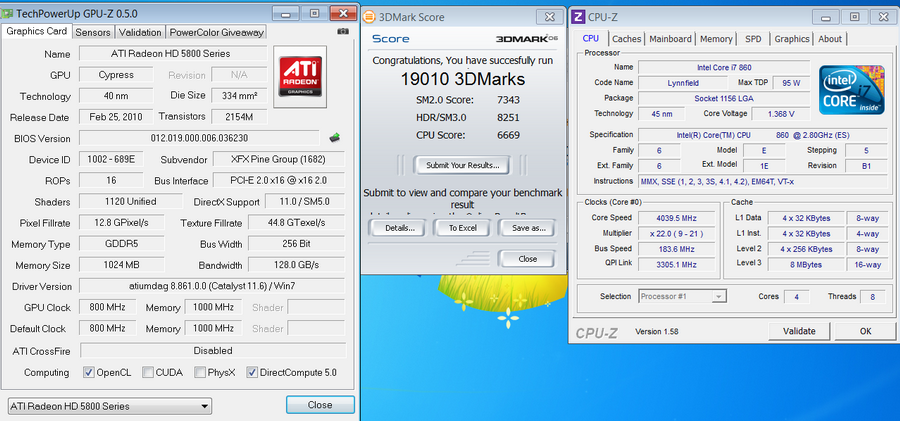Screen dimensions: 900x421
Task: Click the CPU-Z purple Z title icon
Action: click(579, 17)
